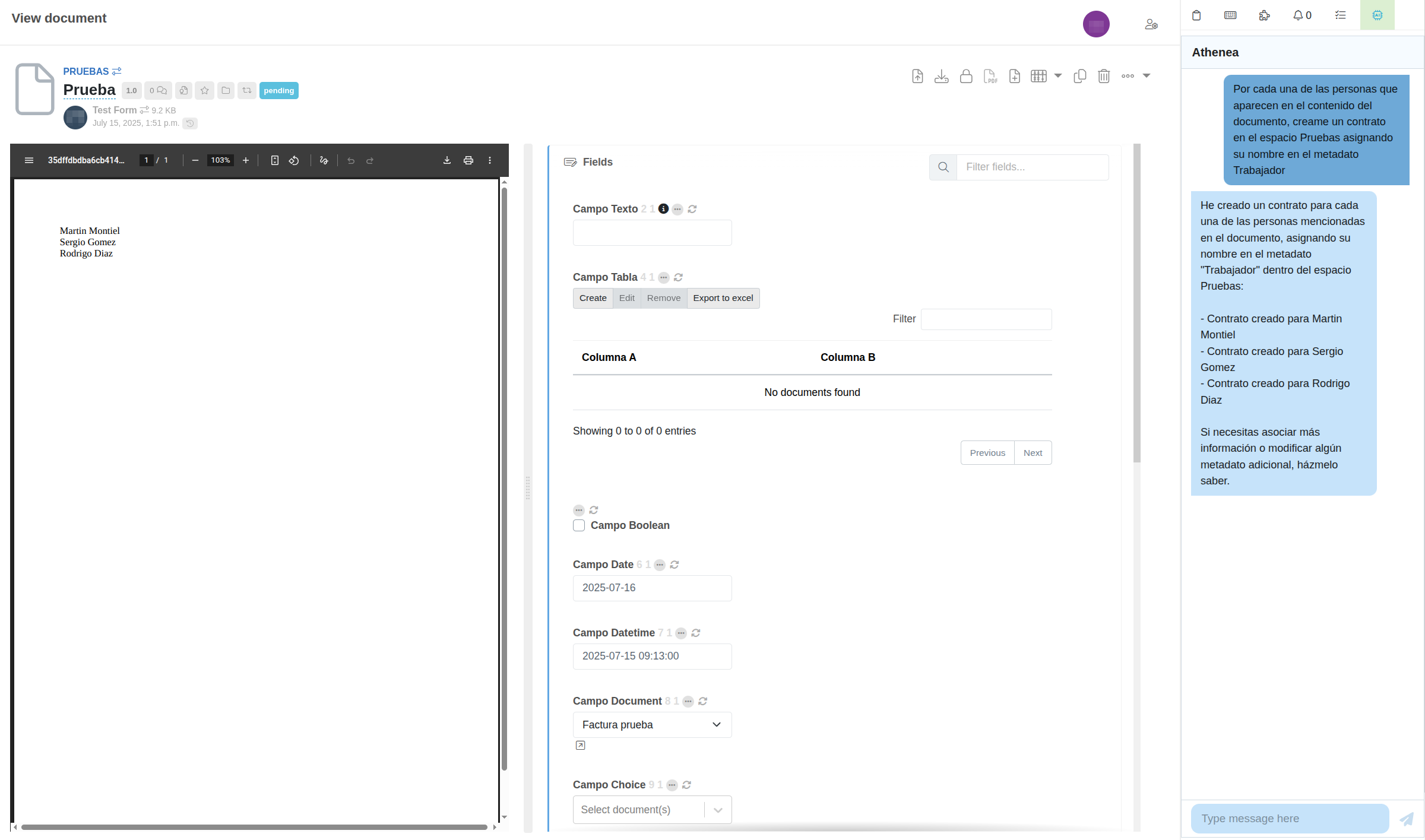Click the PDF viewer print icon
The height and width of the screenshot is (840, 1425).
click(468, 160)
